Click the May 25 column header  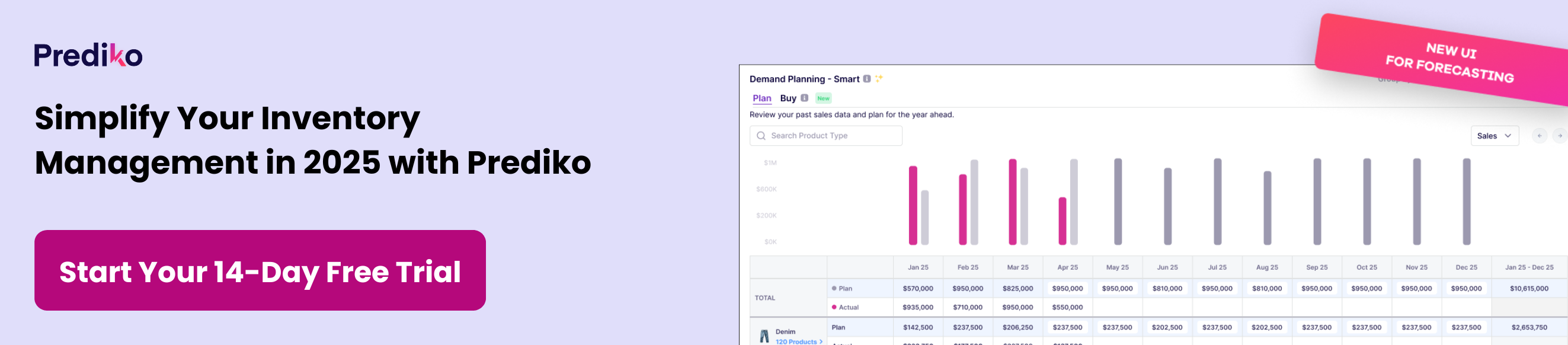pos(1118,267)
